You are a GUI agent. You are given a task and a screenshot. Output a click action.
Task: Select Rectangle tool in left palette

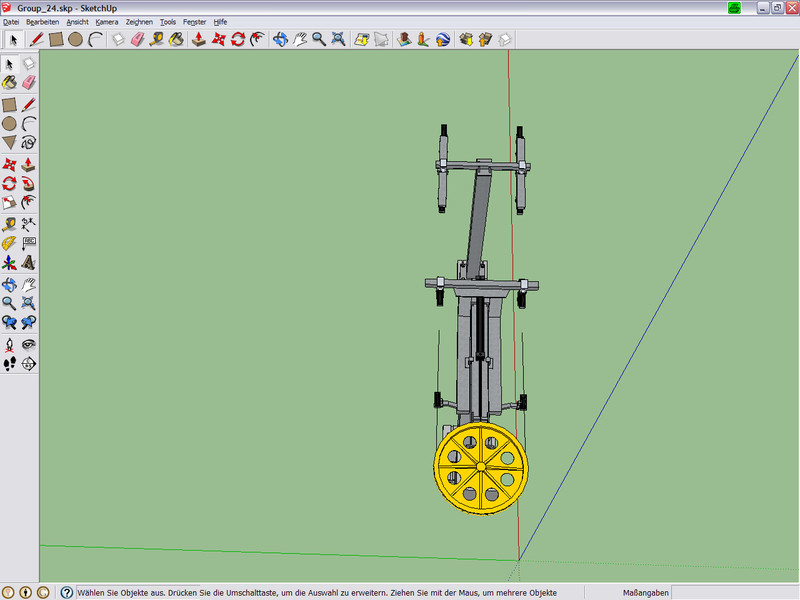click(x=9, y=105)
